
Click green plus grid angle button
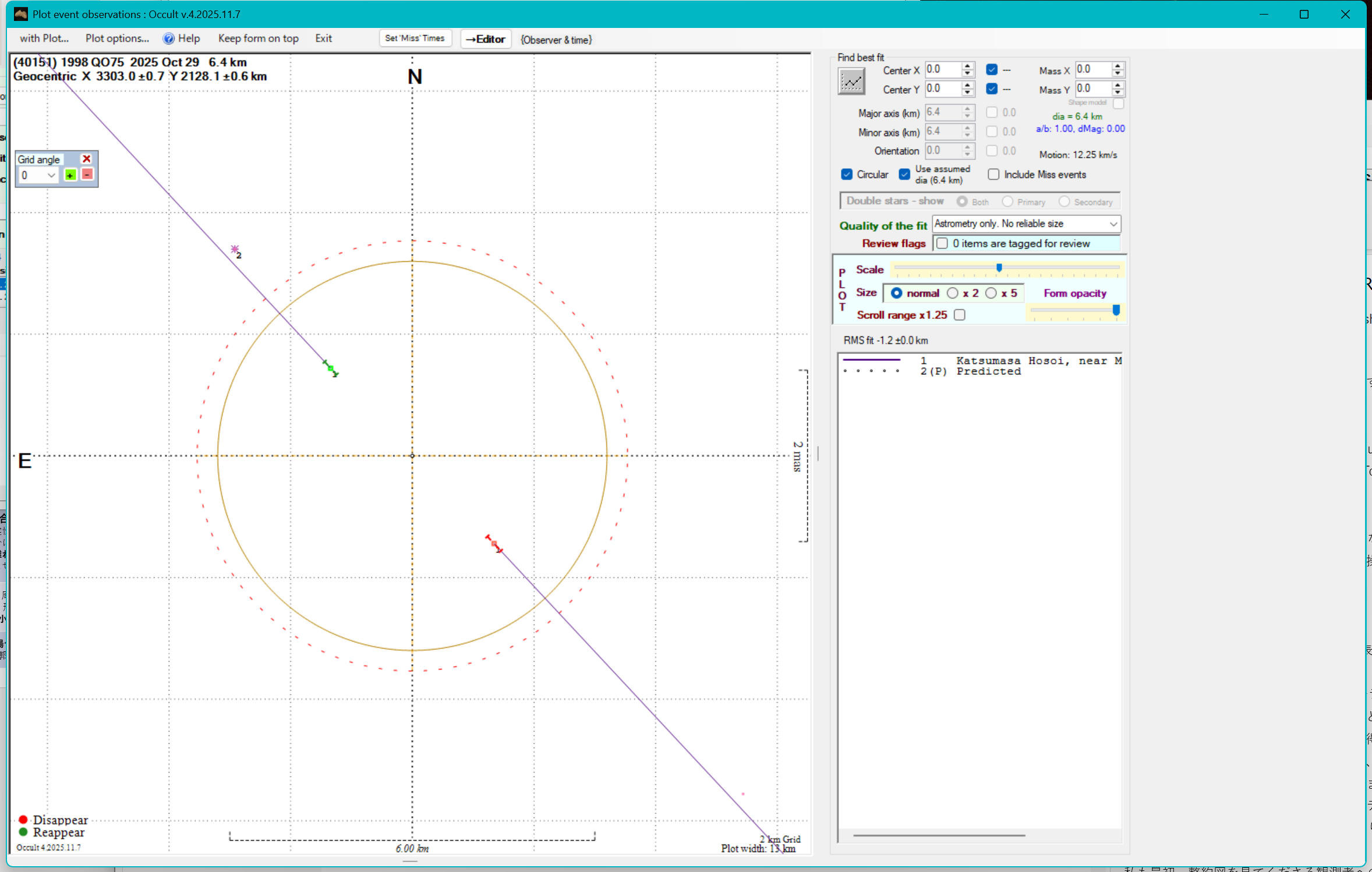[70, 175]
